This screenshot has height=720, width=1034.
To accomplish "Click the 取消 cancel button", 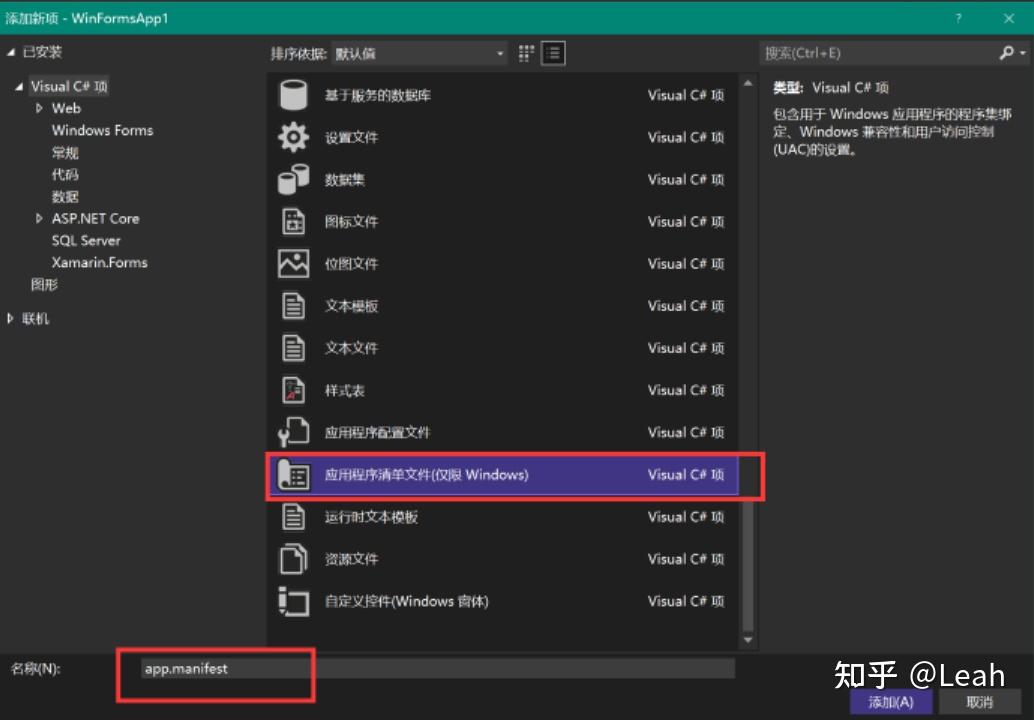I will tap(983, 701).
